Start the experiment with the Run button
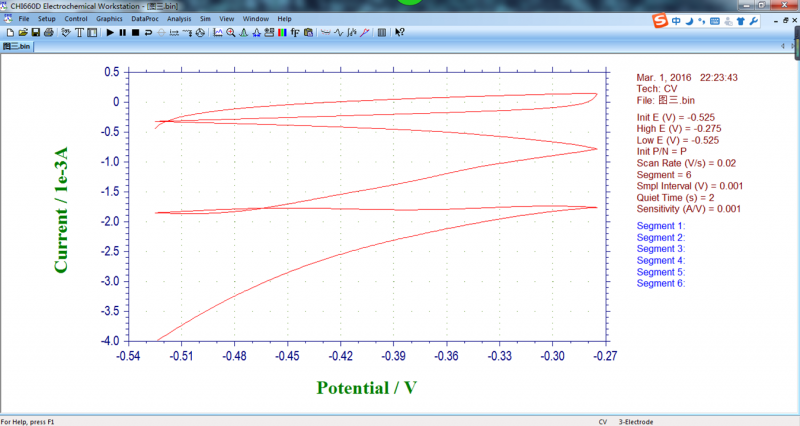Image resolution: width=800 pixels, height=426 pixels. click(110, 32)
